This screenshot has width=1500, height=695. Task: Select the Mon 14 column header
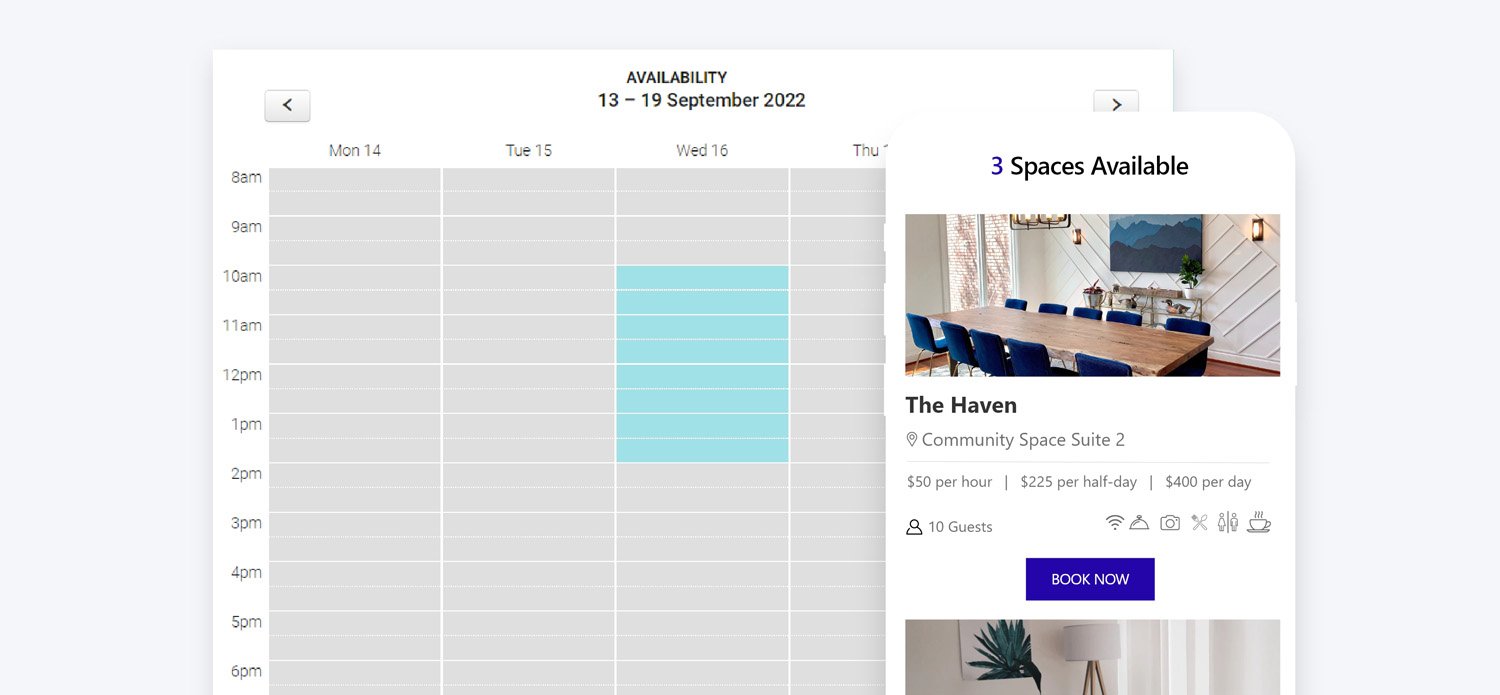click(355, 150)
